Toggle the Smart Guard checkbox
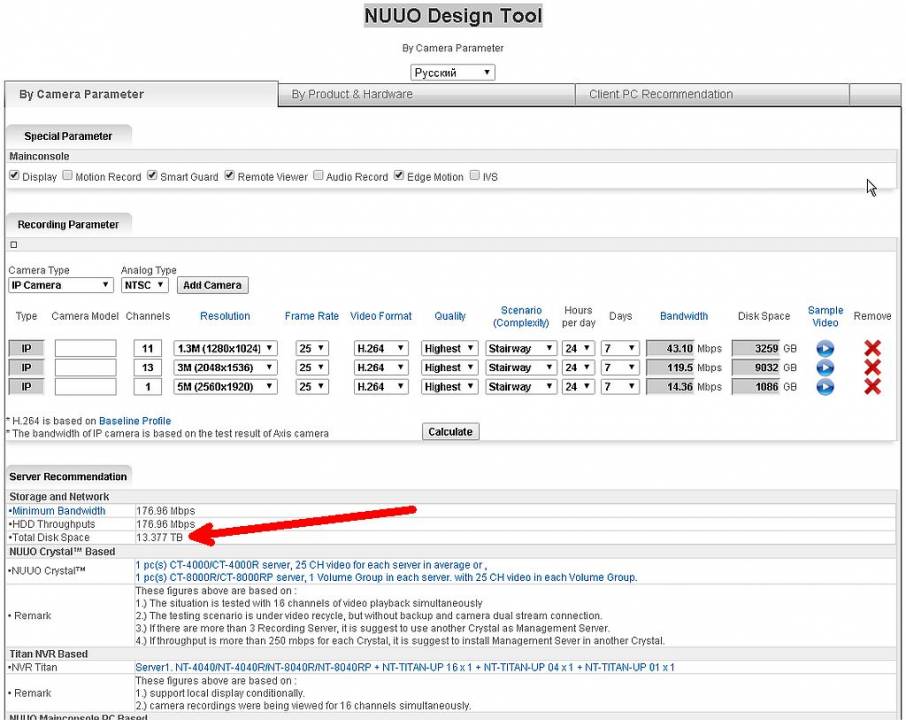Viewport: 906px width, 720px height. pos(152,176)
